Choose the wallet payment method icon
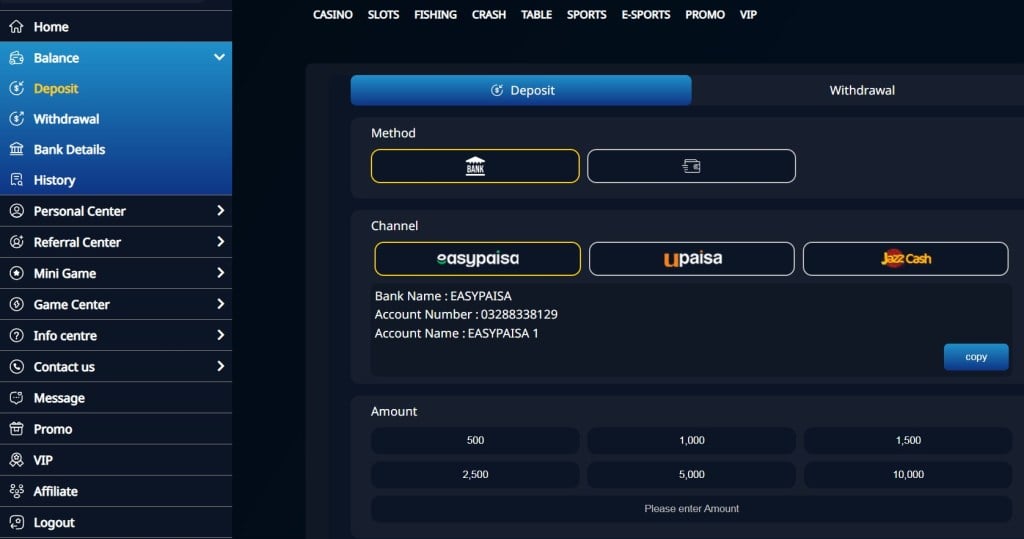This screenshot has width=1024, height=539. [x=691, y=166]
